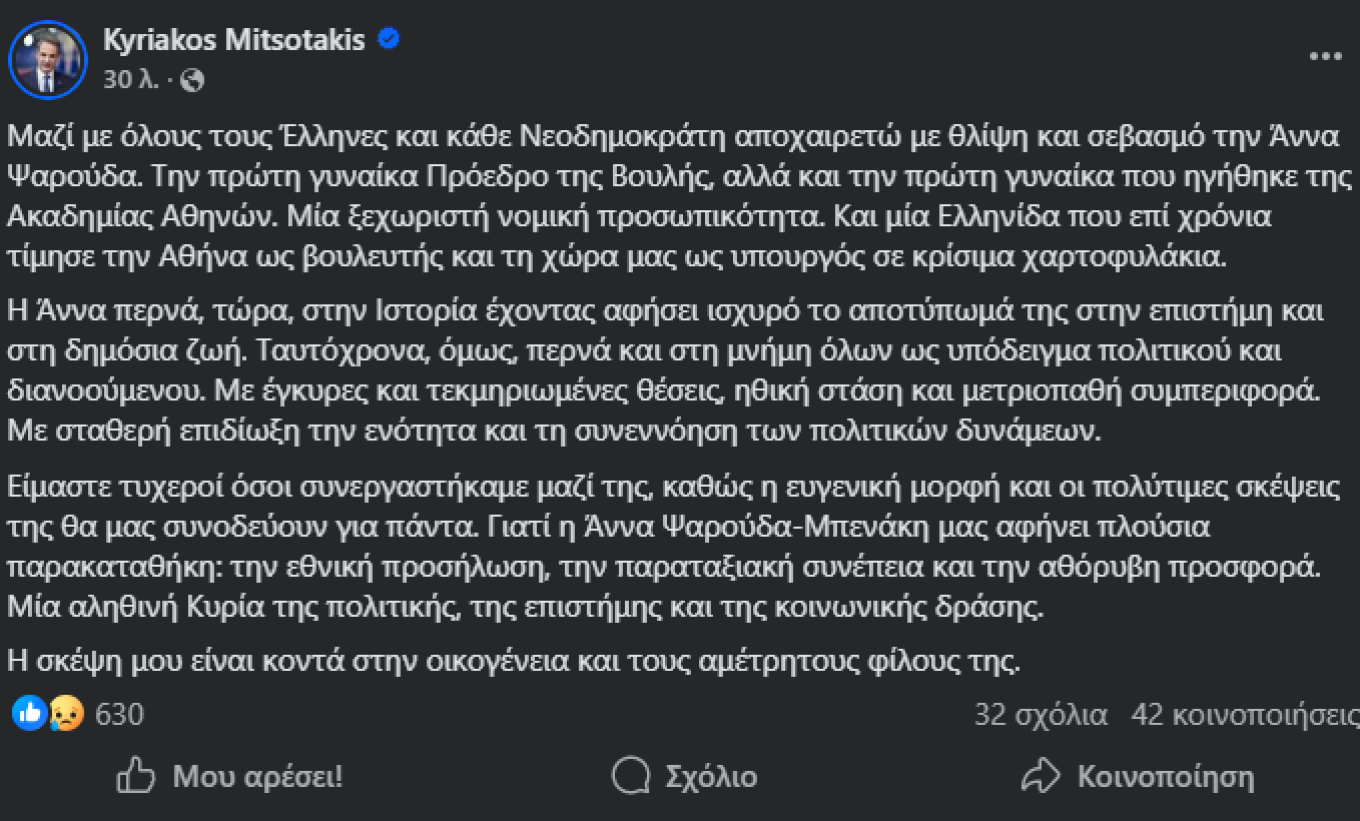
Task: Click the globe public-audience icon
Action: 192,81
